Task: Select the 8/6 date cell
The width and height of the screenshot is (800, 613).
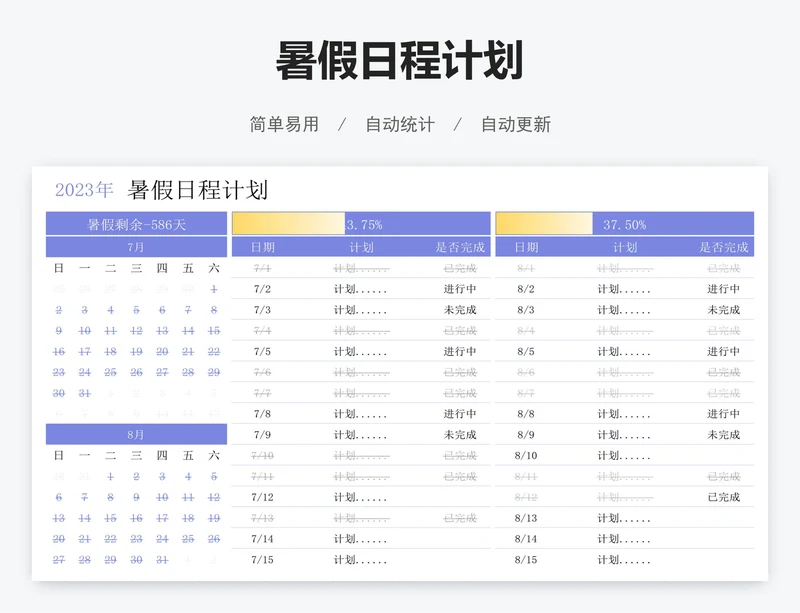Action: (x=526, y=372)
